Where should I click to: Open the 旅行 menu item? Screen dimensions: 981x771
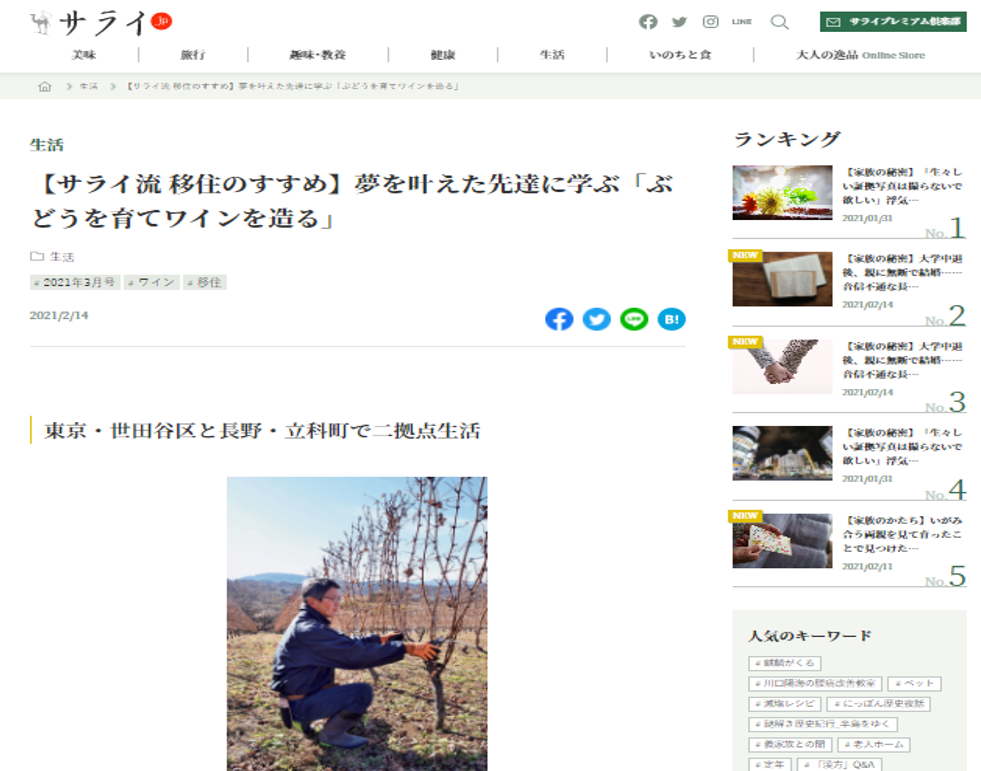[193, 55]
